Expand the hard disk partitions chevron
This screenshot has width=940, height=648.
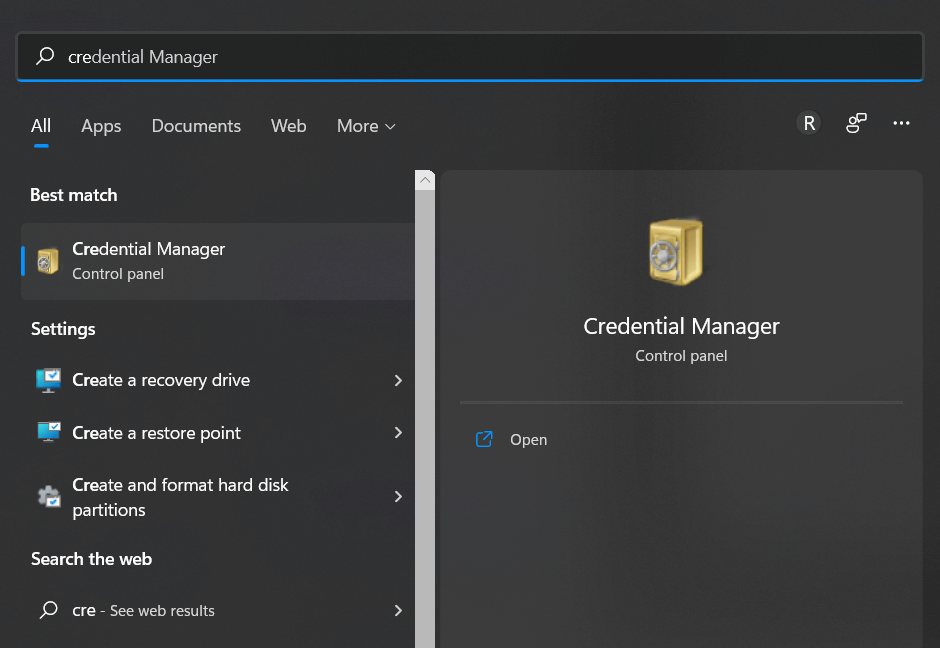[x=398, y=496]
